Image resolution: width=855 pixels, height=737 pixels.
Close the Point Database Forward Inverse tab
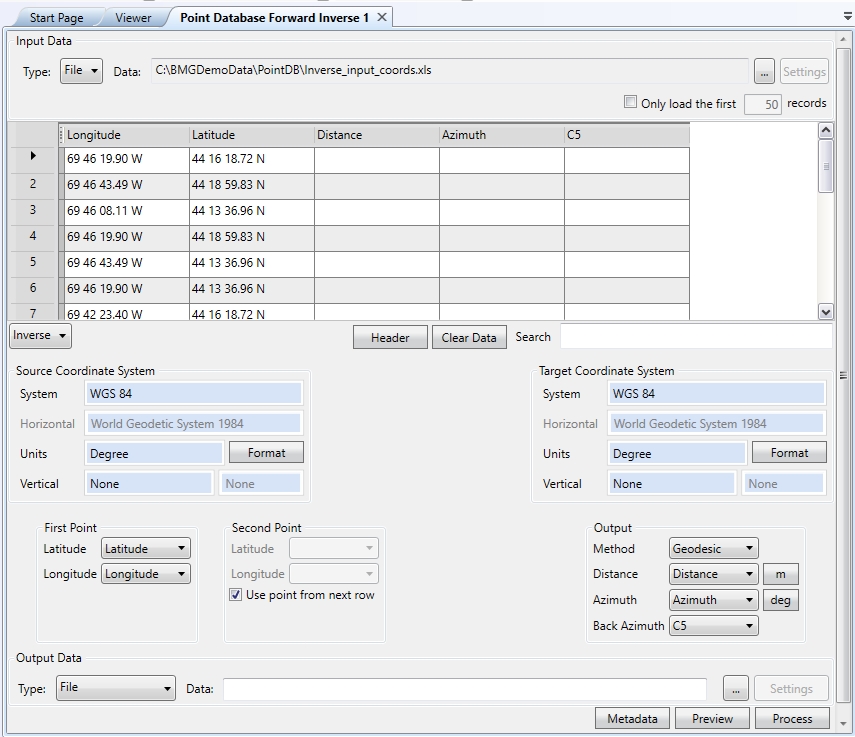(x=382, y=18)
